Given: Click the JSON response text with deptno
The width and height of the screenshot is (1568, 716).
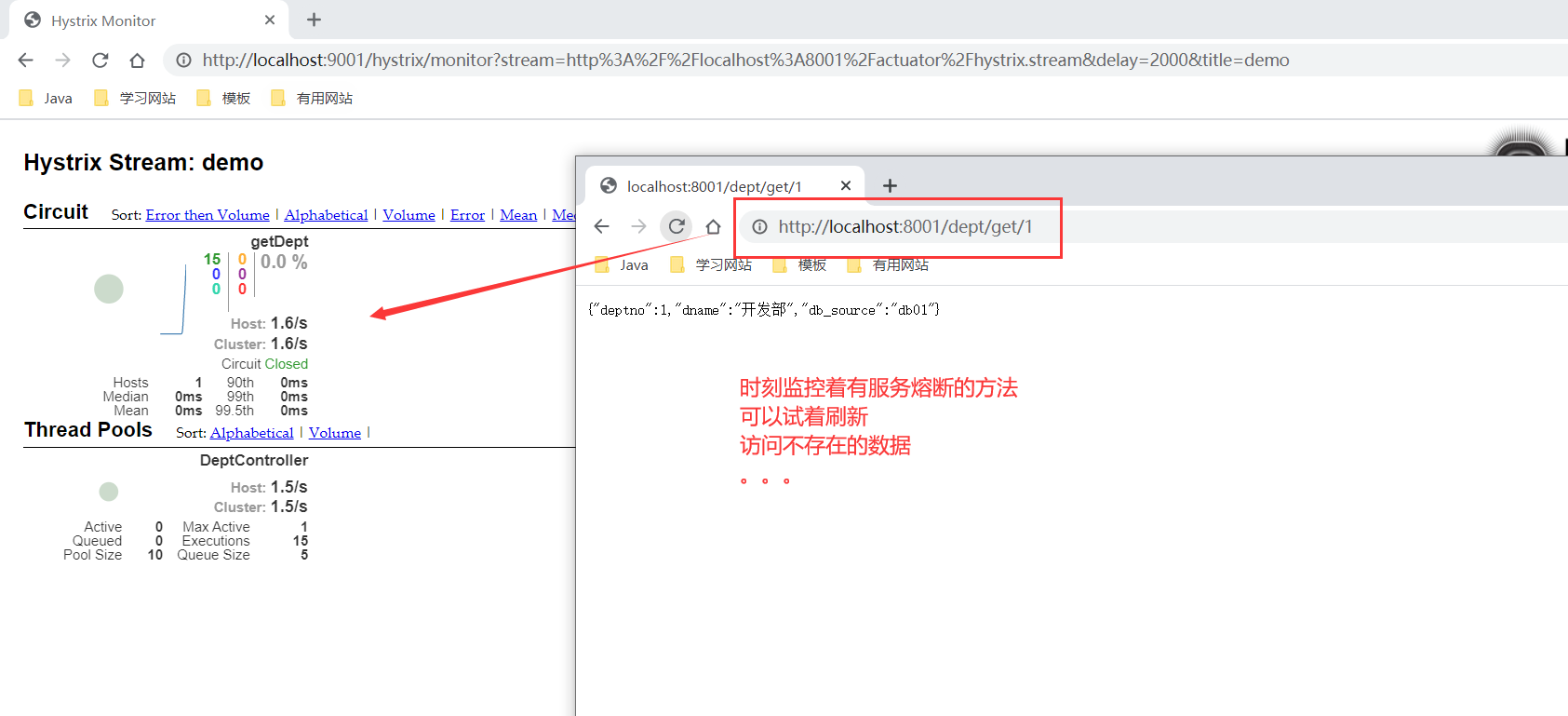Looking at the screenshot, I should point(764,310).
